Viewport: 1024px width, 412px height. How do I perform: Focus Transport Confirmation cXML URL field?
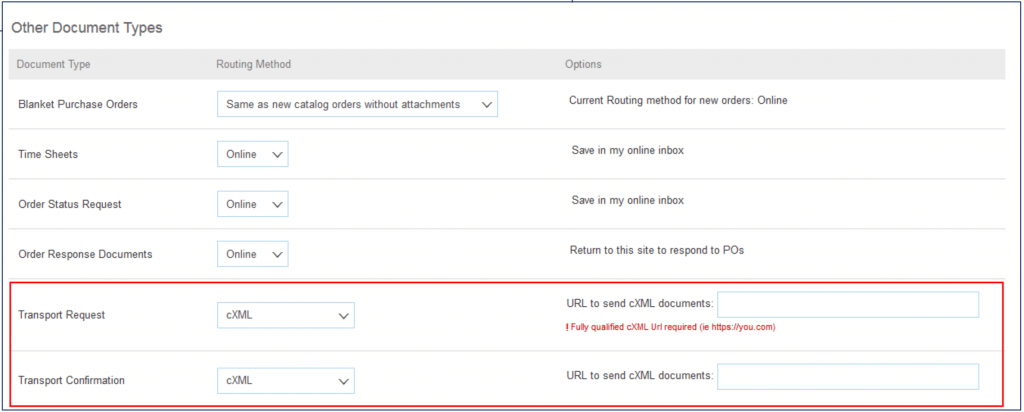coord(848,377)
